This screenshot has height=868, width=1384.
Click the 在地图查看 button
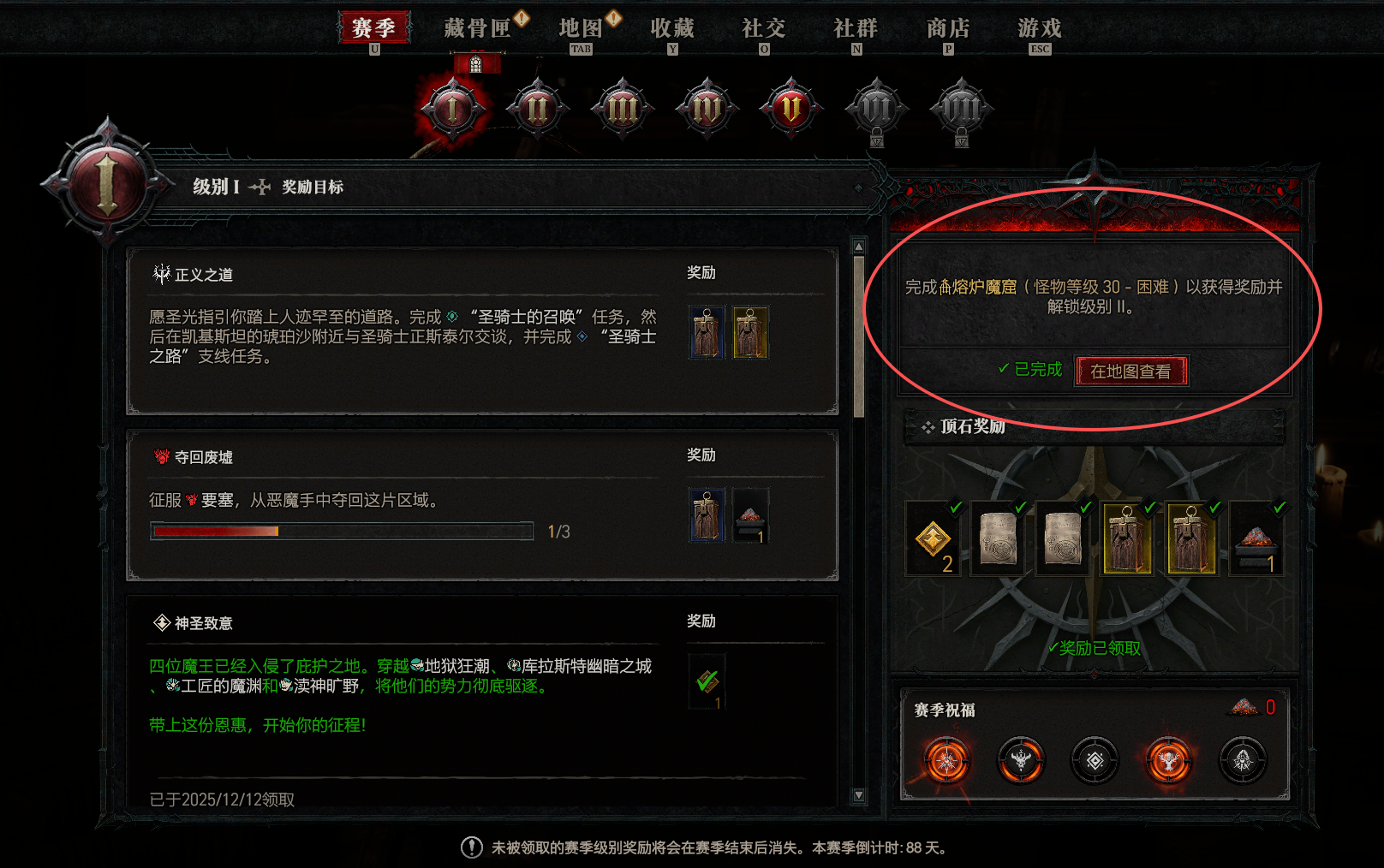pos(1131,372)
